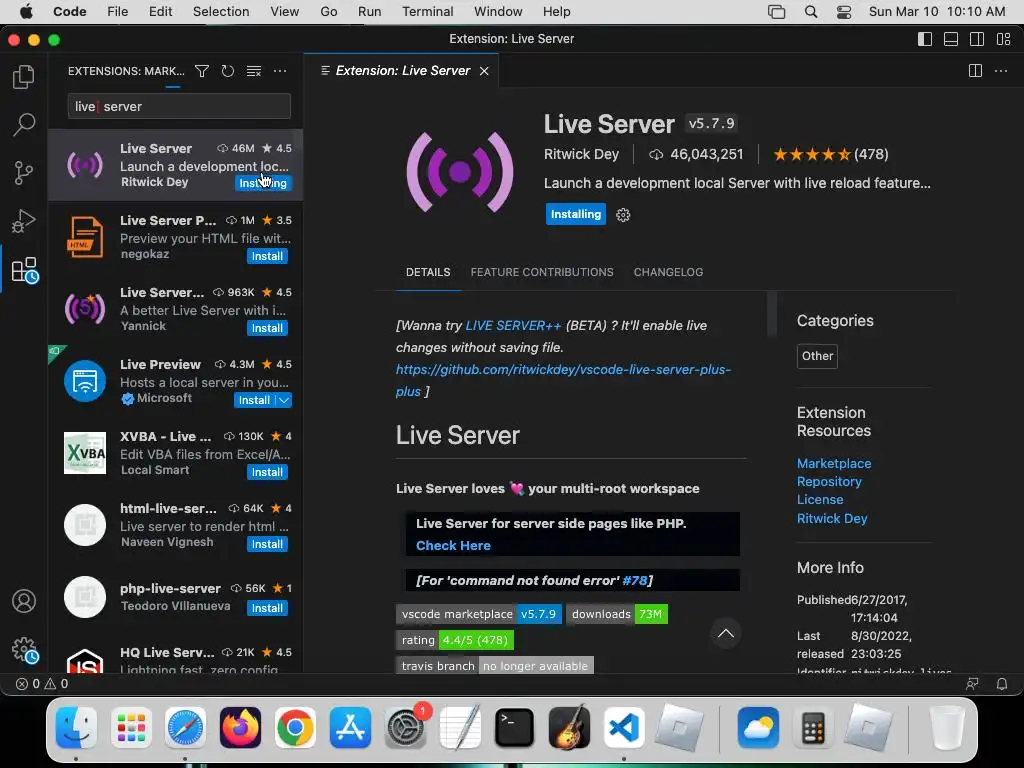The image size is (1024, 768).
Task: Launch Terminal from the Dock
Action: click(514, 728)
